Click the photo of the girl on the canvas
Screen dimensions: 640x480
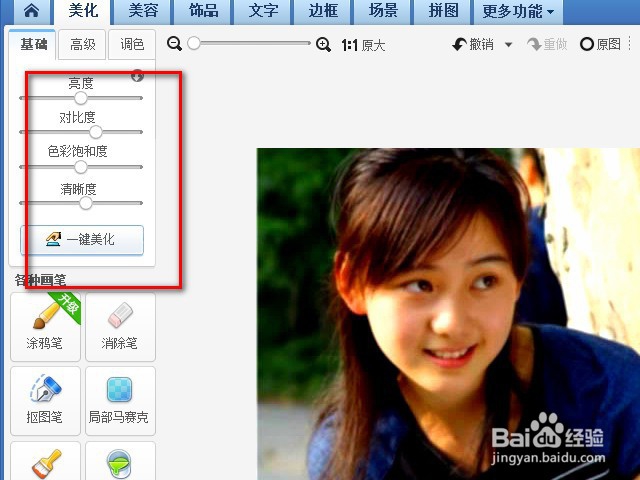click(448, 314)
